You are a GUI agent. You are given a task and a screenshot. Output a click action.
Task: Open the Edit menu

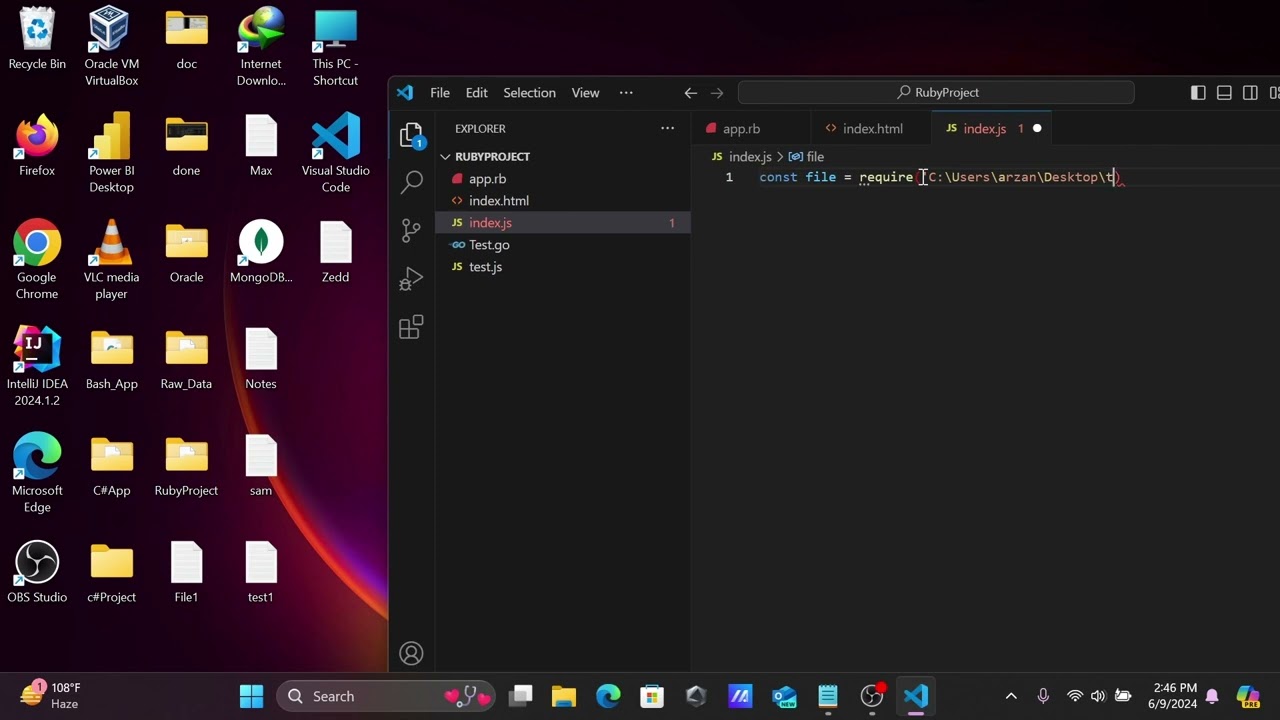click(477, 93)
